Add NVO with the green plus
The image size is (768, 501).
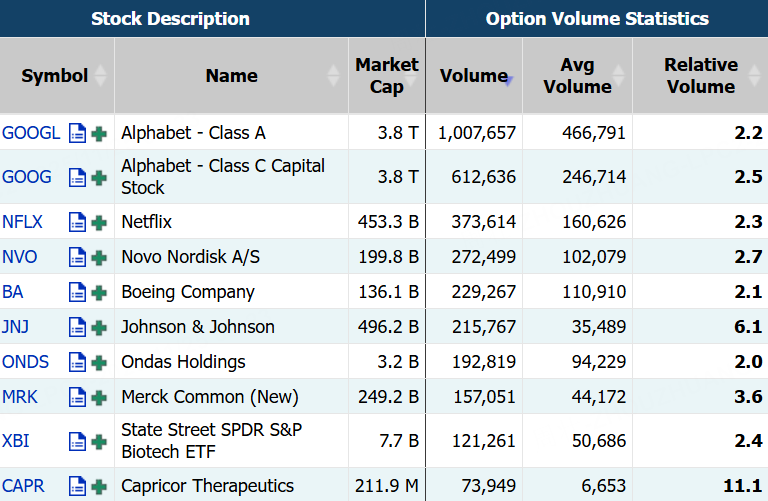(99, 257)
